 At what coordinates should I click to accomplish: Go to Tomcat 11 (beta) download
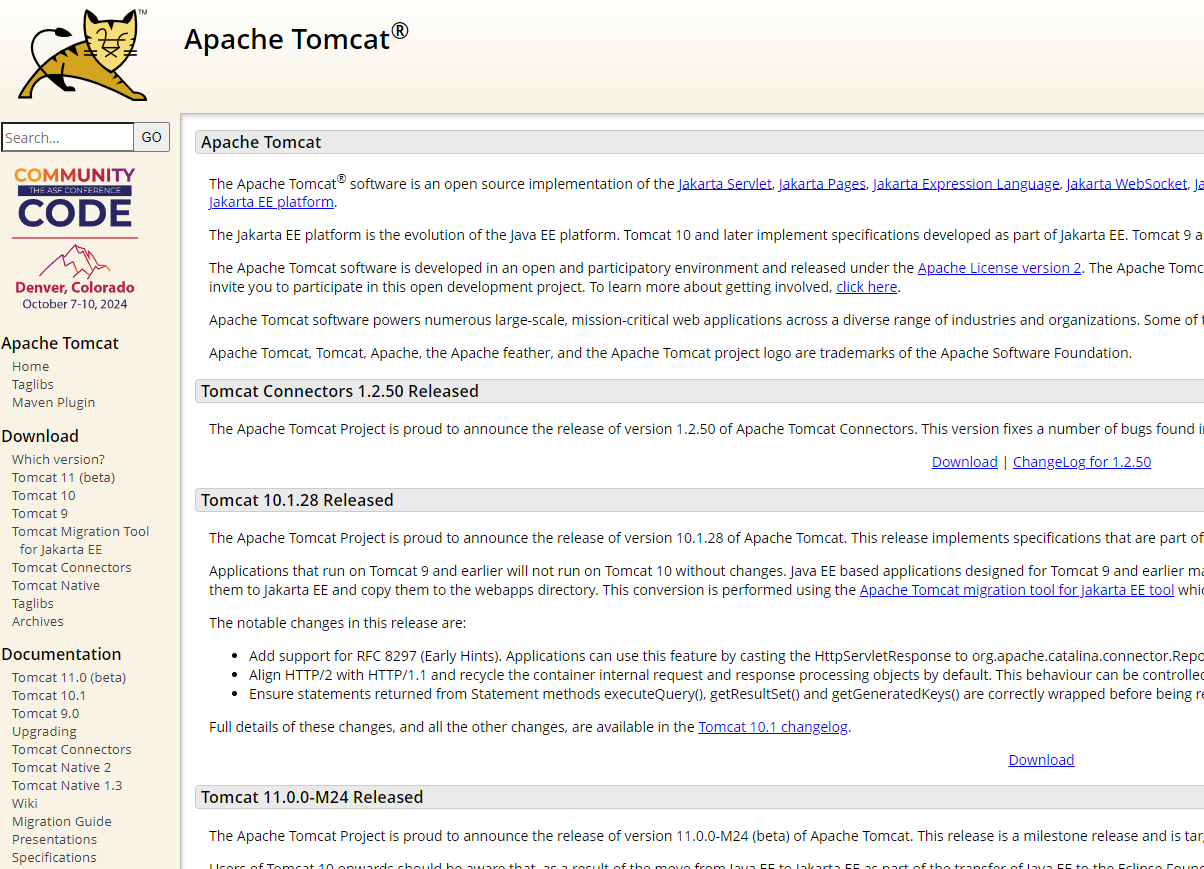[x=63, y=477]
